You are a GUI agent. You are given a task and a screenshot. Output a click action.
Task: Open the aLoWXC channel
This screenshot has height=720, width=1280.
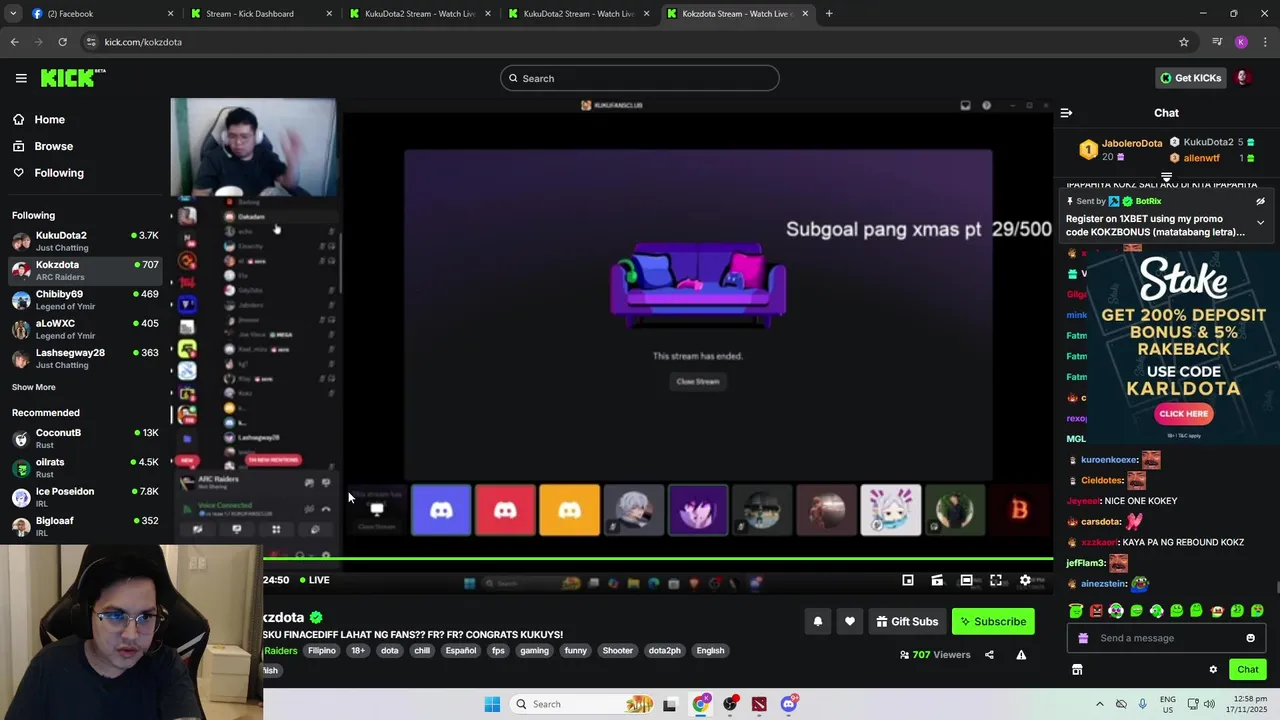coord(85,329)
